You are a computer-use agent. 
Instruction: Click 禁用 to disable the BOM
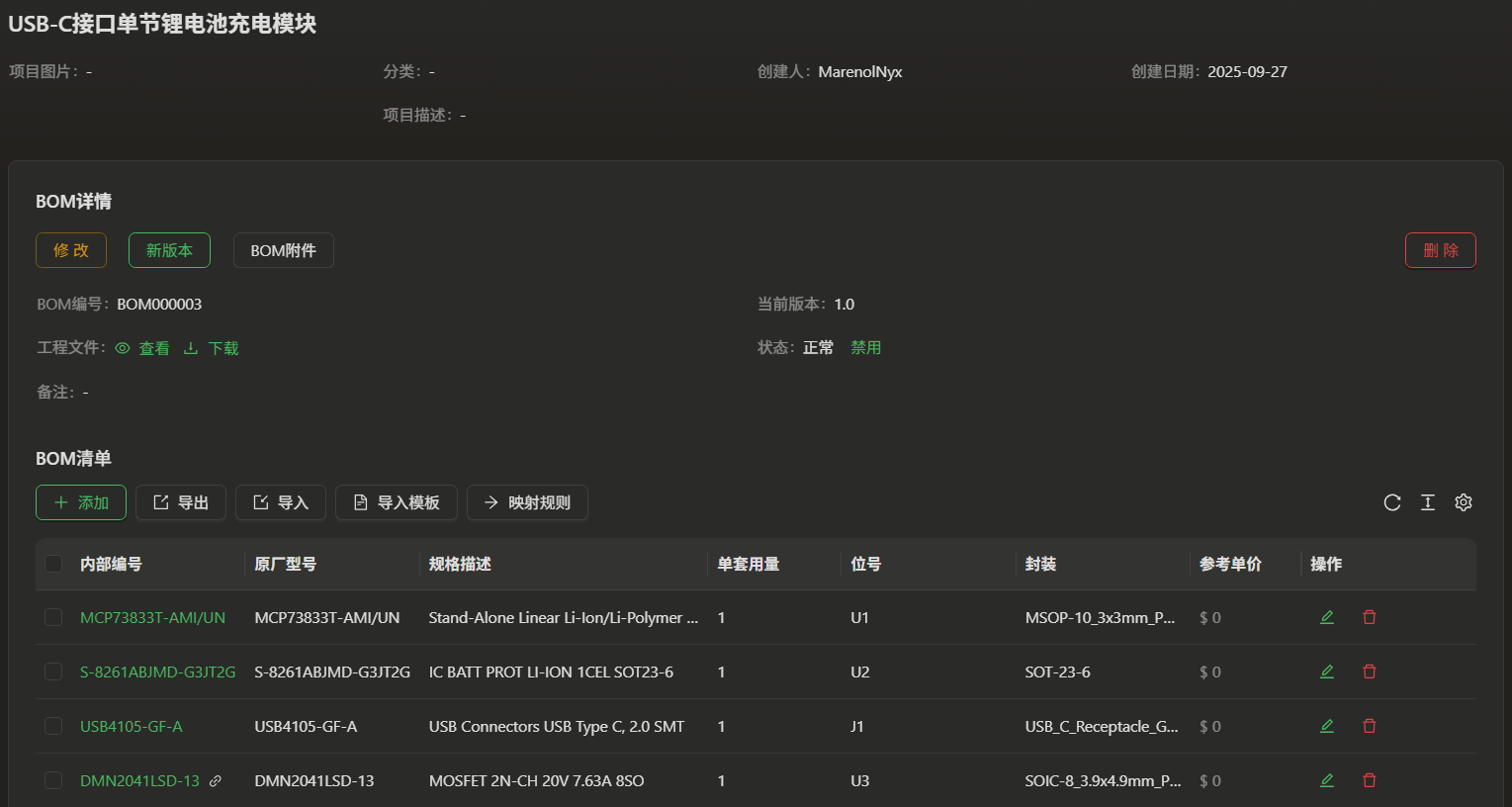click(865, 348)
